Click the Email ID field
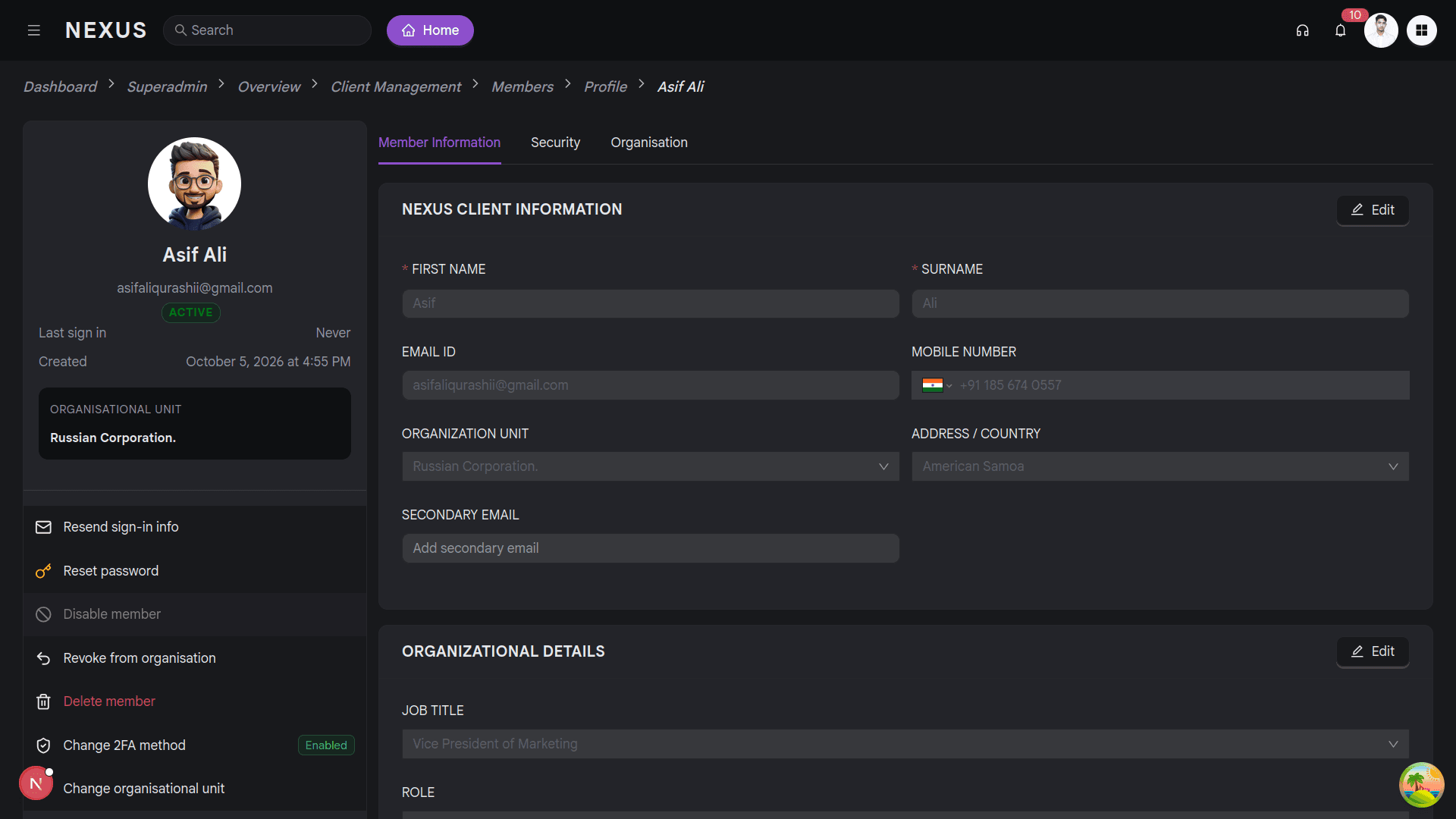Screen dimensions: 1456x819 [x=650, y=385]
